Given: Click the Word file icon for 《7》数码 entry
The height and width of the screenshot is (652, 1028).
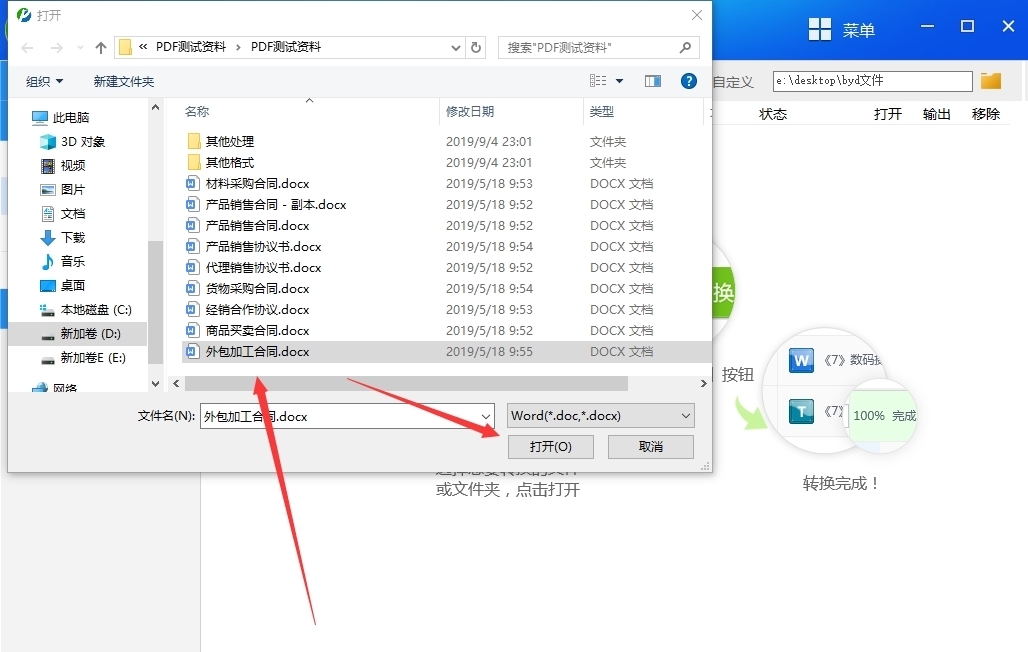Looking at the screenshot, I should [800, 360].
